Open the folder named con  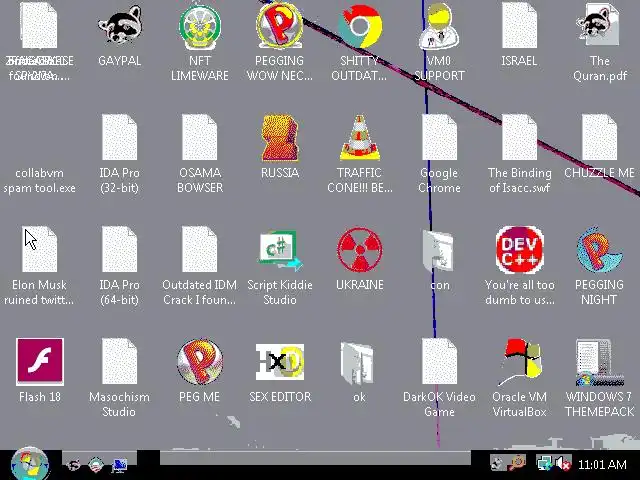pyautogui.click(x=438, y=251)
